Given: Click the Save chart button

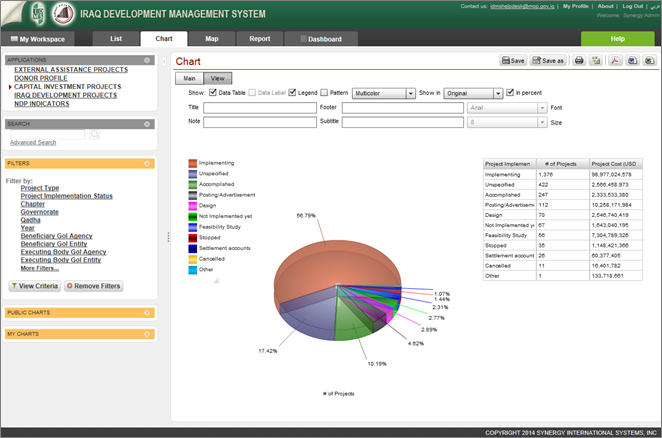Looking at the screenshot, I should (513, 60).
